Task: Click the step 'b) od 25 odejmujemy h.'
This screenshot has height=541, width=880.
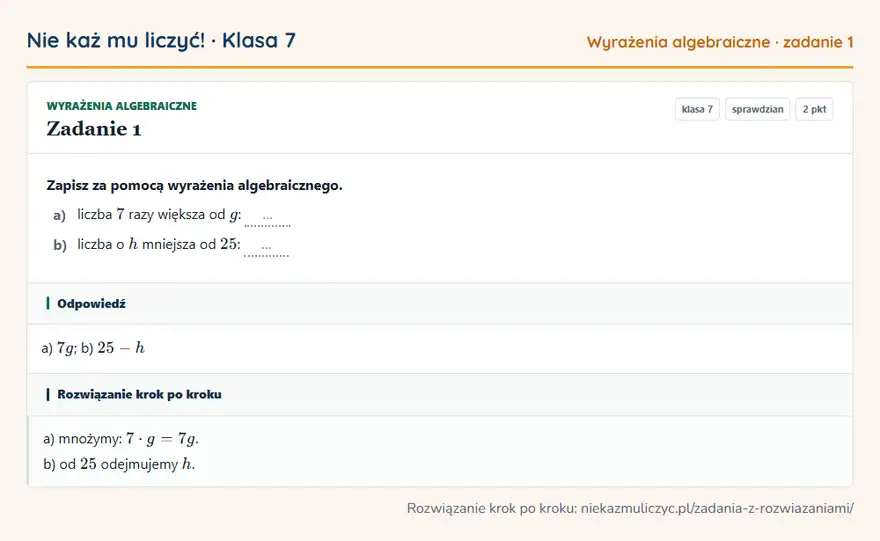Action: tap(119, 464)
